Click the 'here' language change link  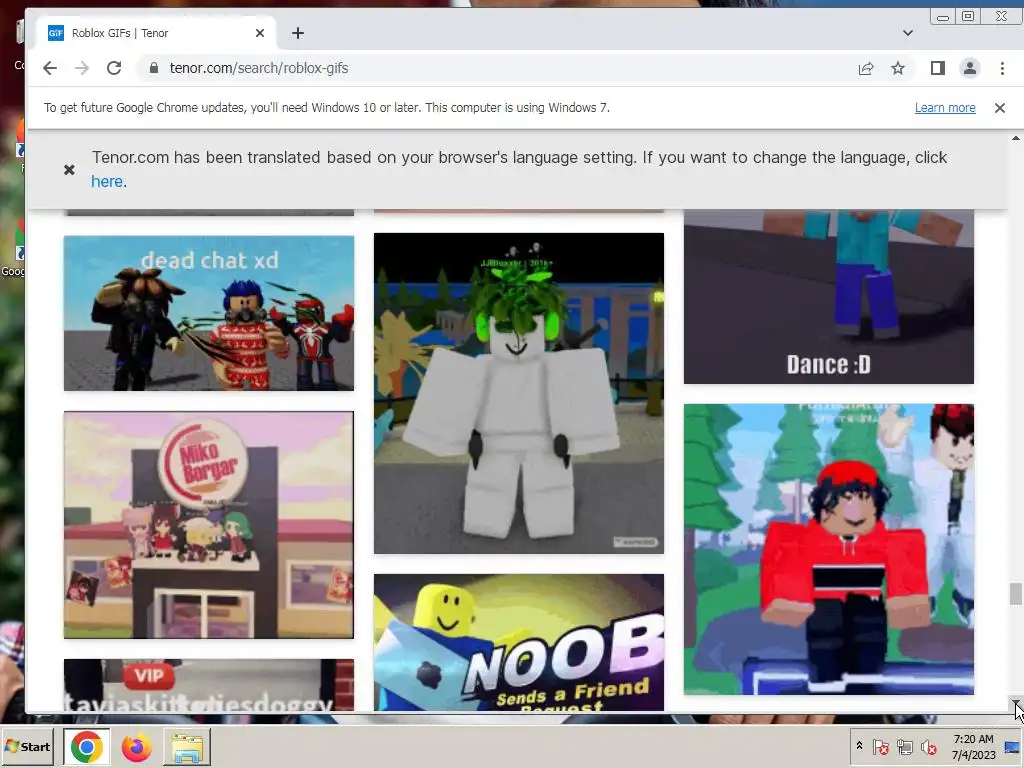[107, 182]
